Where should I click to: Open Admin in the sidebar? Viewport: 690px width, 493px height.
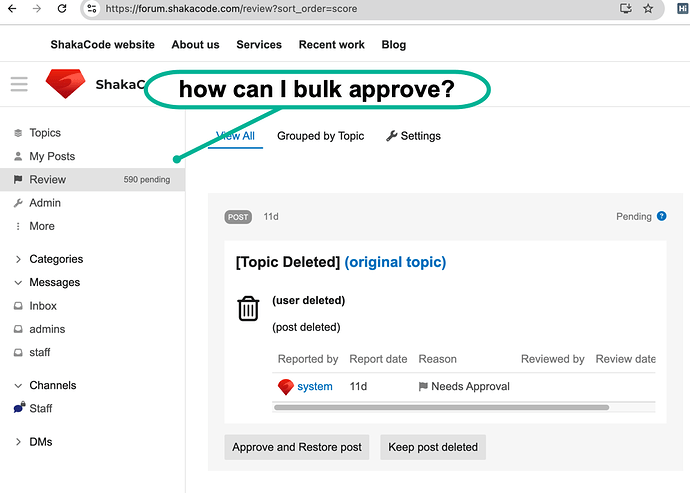click(x=92, y=203)
